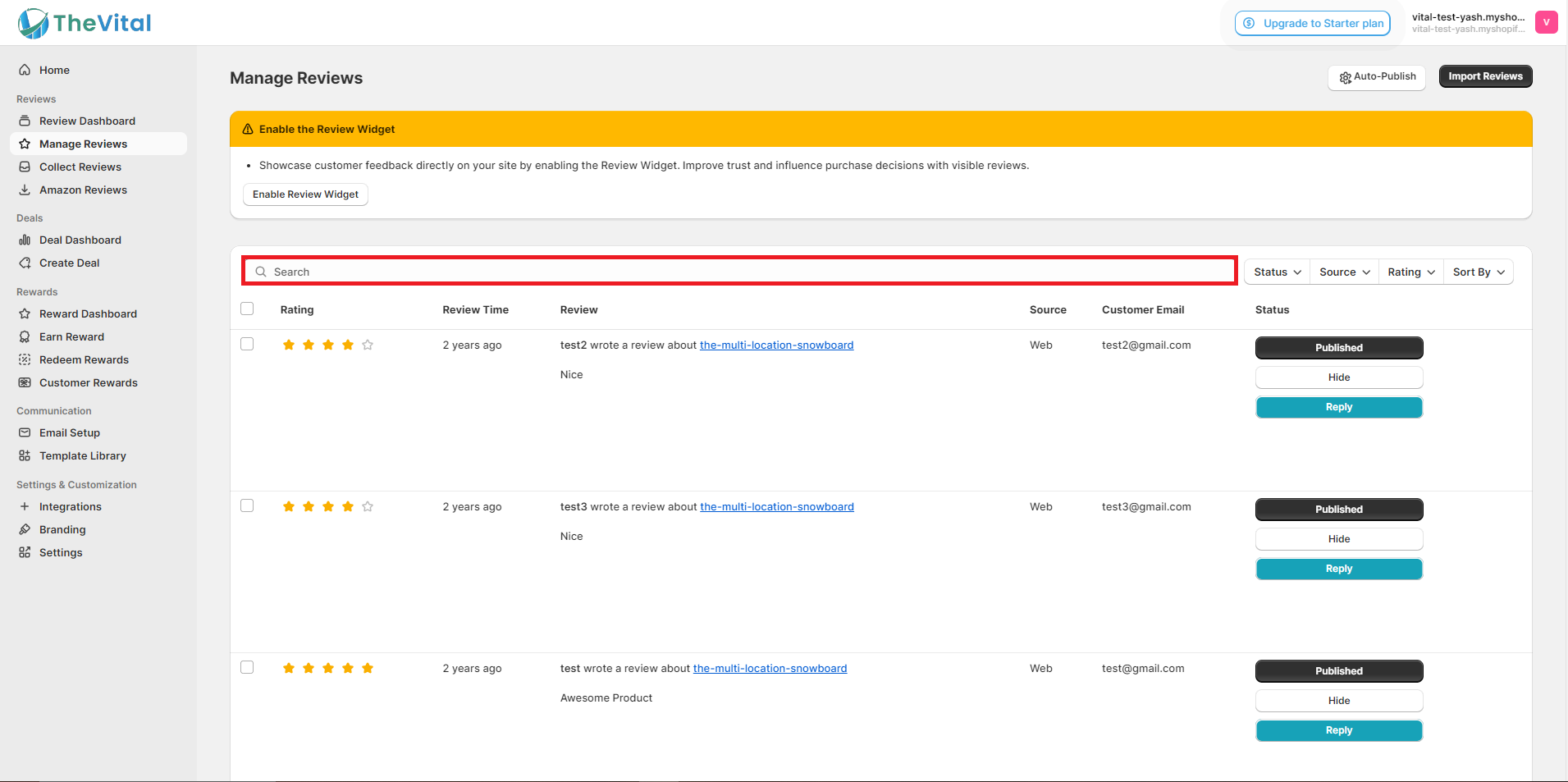The height and width of the screenshot is (782, 1568).
Task: Click the Home icon in sidebar
Action: pos(25,70)
